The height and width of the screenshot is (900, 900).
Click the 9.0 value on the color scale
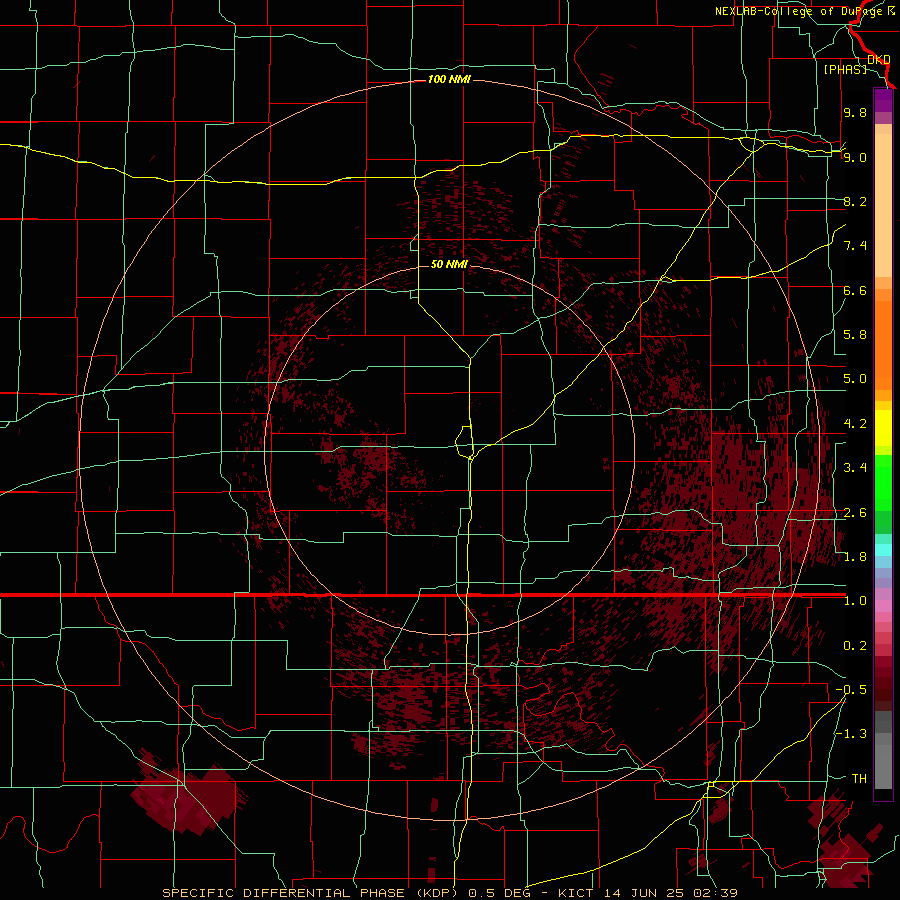pyautogui.click(x=855, y=157)
